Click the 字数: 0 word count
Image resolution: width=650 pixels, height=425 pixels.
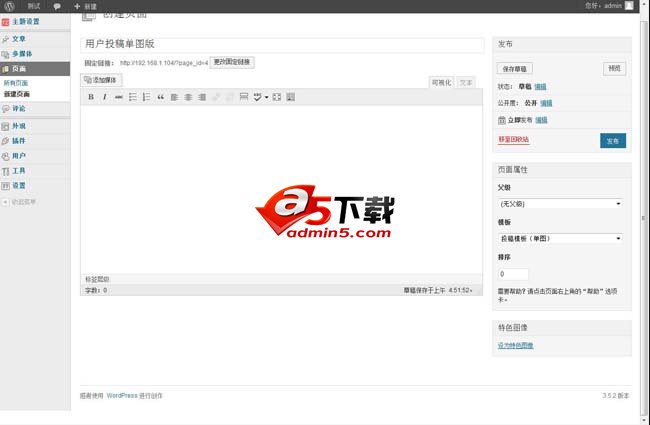coord(96,290)
